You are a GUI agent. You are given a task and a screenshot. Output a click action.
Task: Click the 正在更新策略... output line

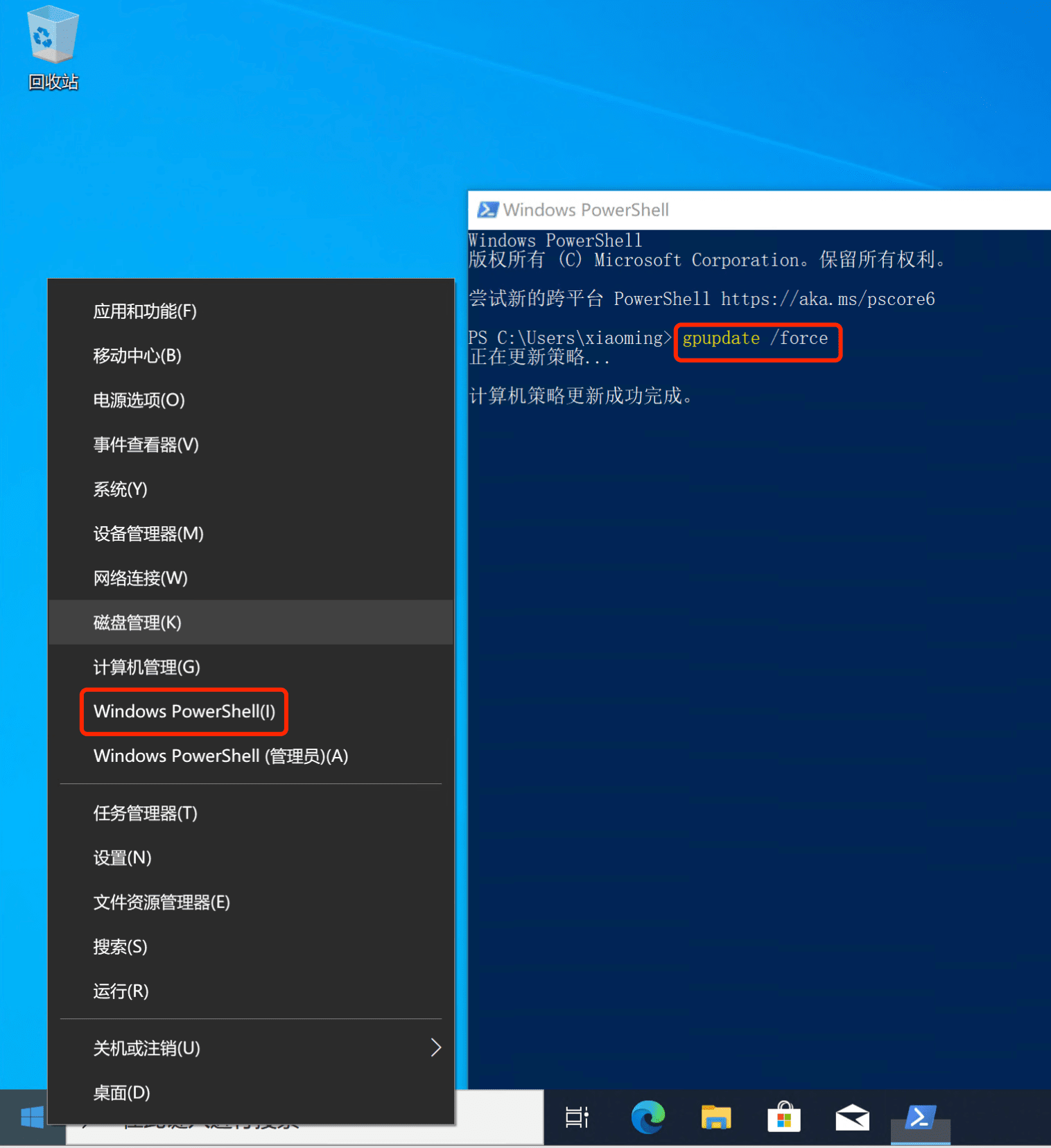click(x=539, y=357)
